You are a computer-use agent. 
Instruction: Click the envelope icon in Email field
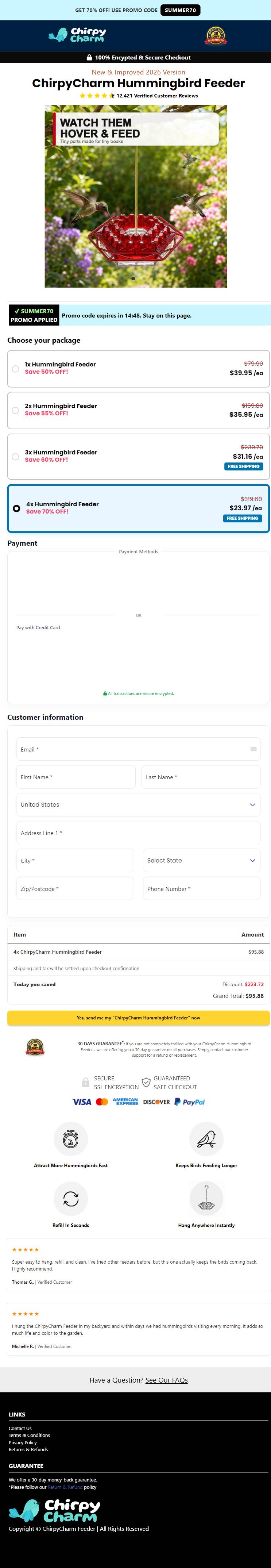tap(253, 749)
